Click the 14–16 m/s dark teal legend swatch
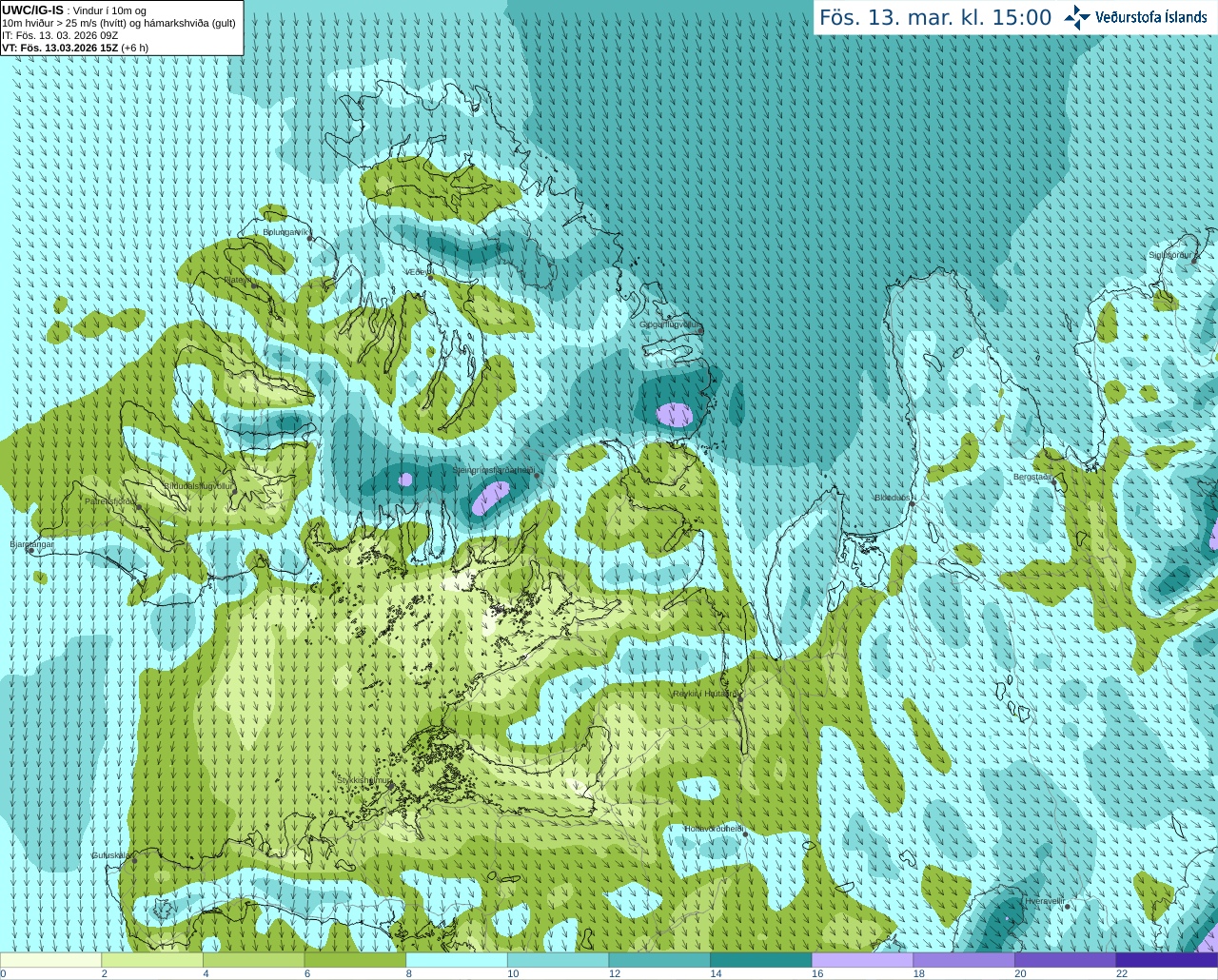Image resolution: width=1218 pixels, height=980 pixels. point(761,960)
